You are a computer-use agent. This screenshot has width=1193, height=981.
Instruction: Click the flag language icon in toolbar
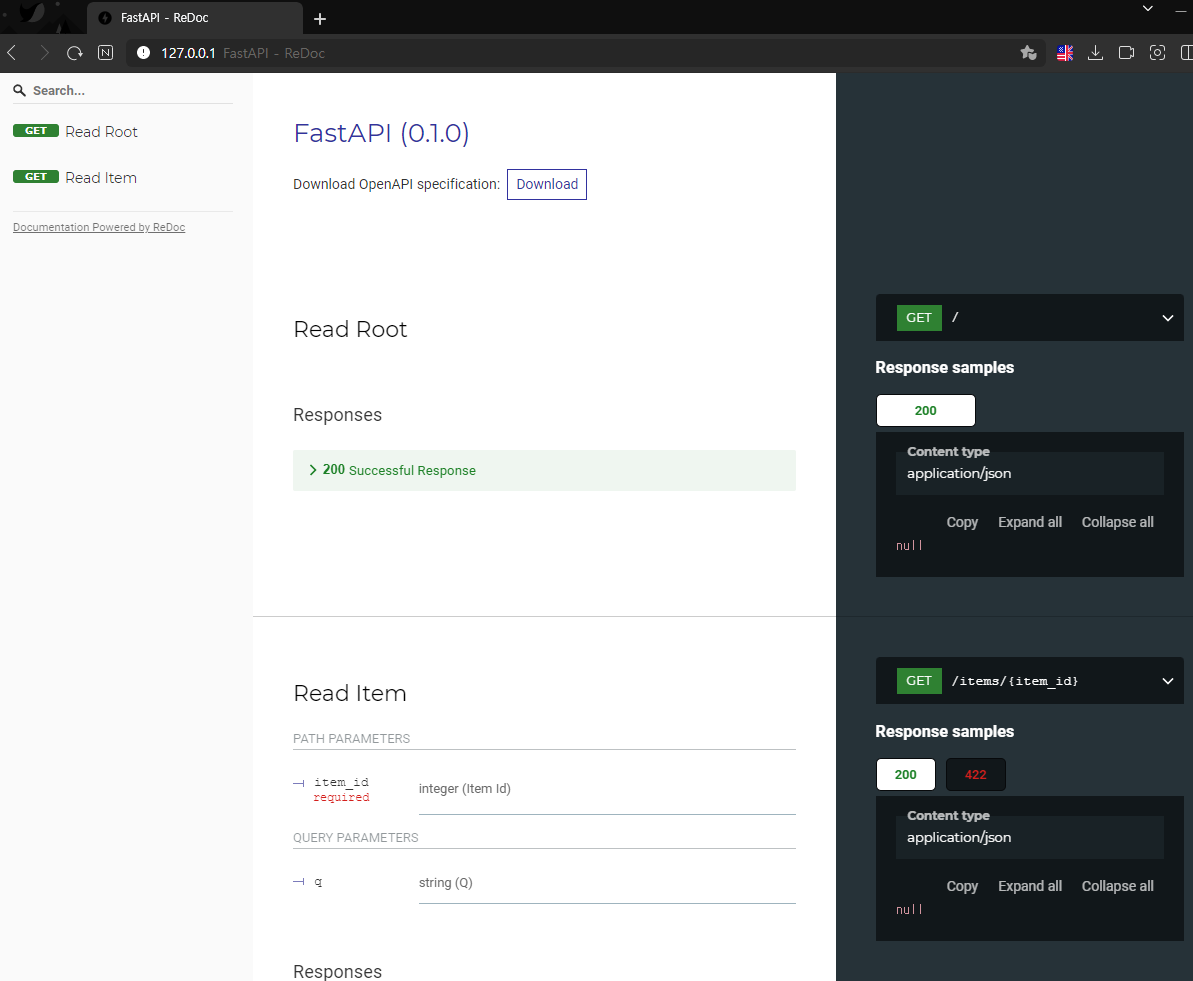pyautogui.click(x=1065, y=53)
